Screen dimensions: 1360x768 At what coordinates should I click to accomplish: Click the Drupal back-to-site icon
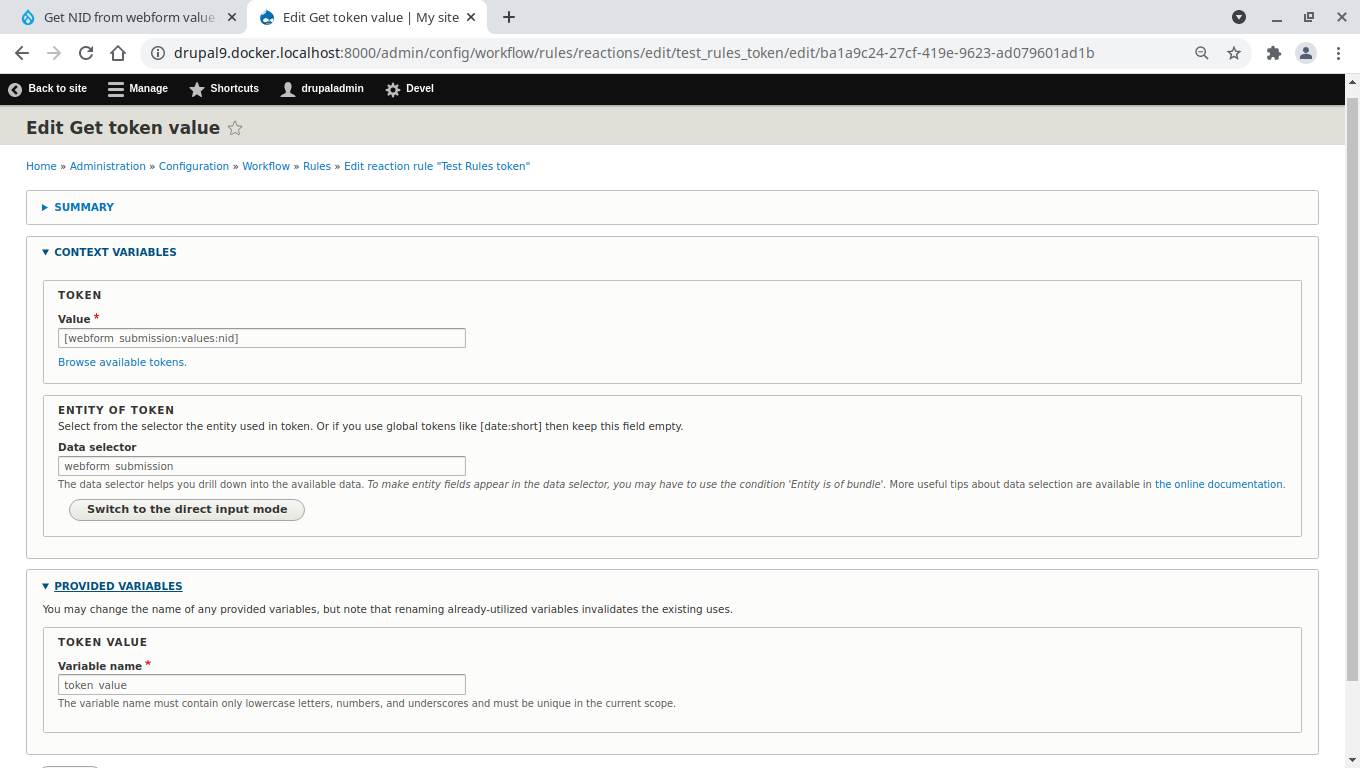tap(14, 89)
